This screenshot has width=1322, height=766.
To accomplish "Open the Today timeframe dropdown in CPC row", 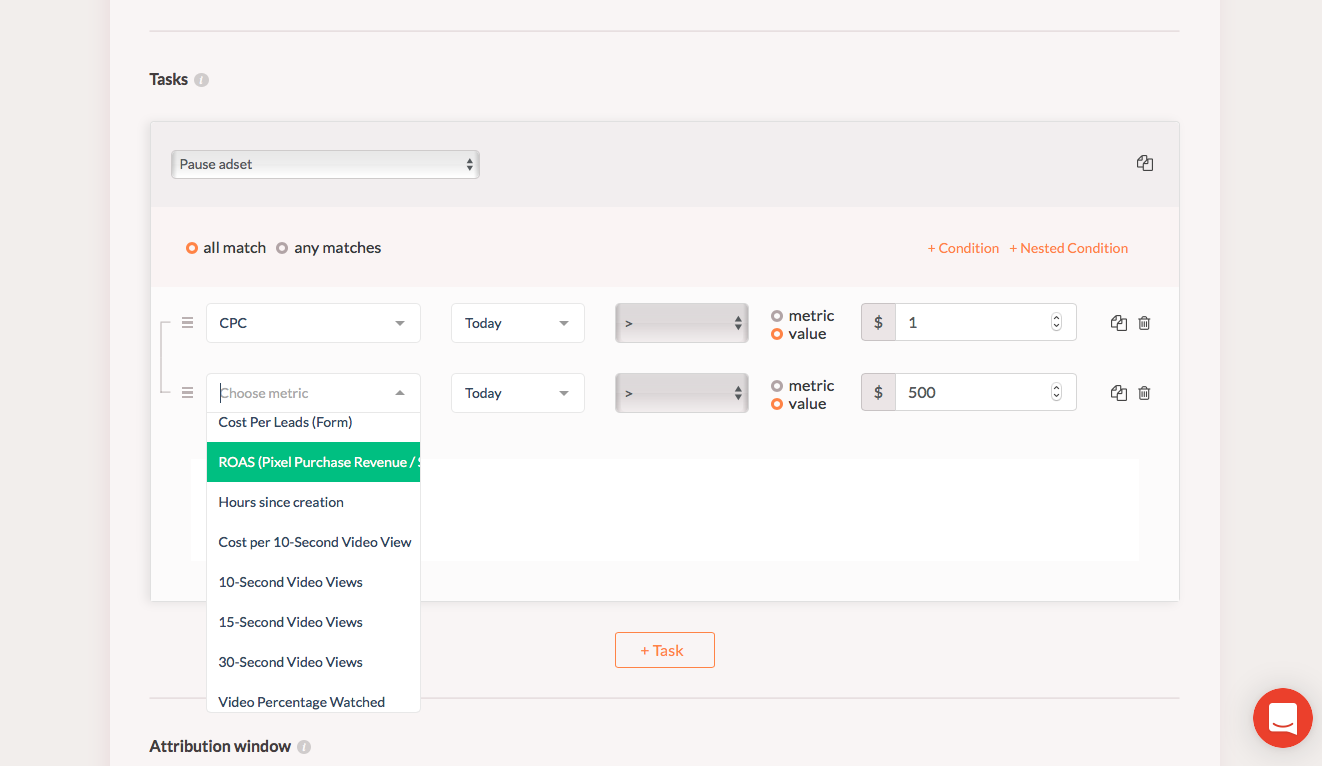I will (517, 323).
